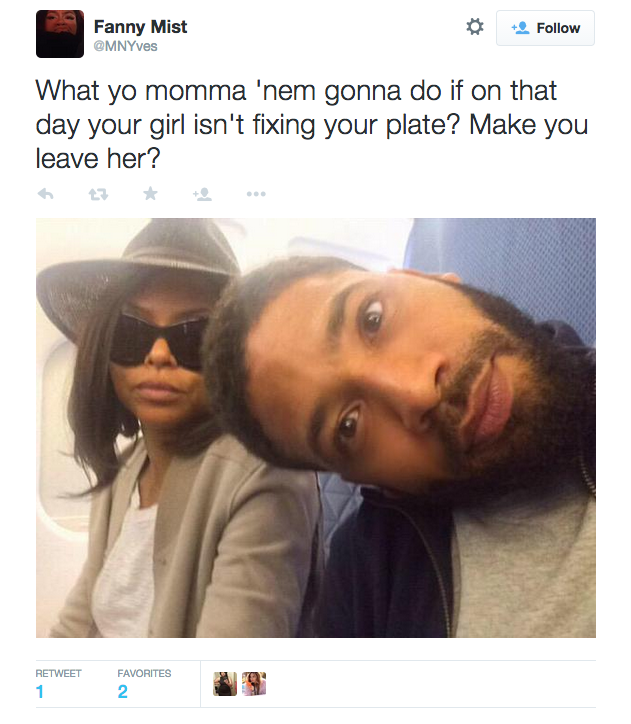Open first user avatar who favorited
The width and height of the screenshot is (631, 724).
point(225,684)
